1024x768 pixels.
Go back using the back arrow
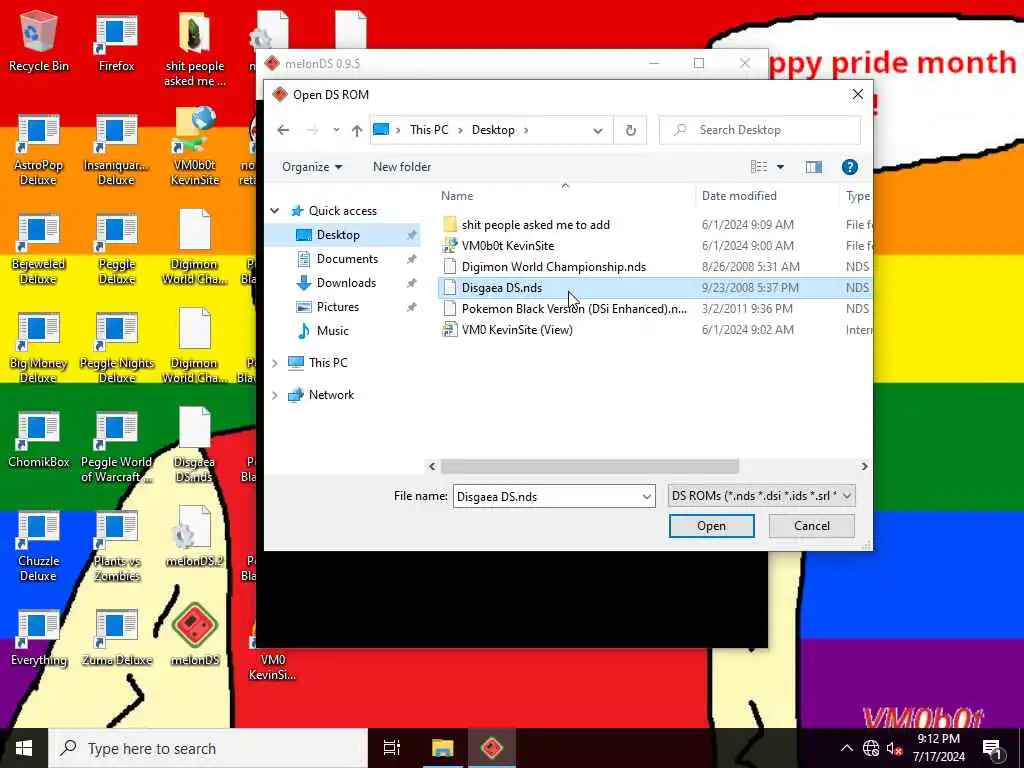[283, 130]
